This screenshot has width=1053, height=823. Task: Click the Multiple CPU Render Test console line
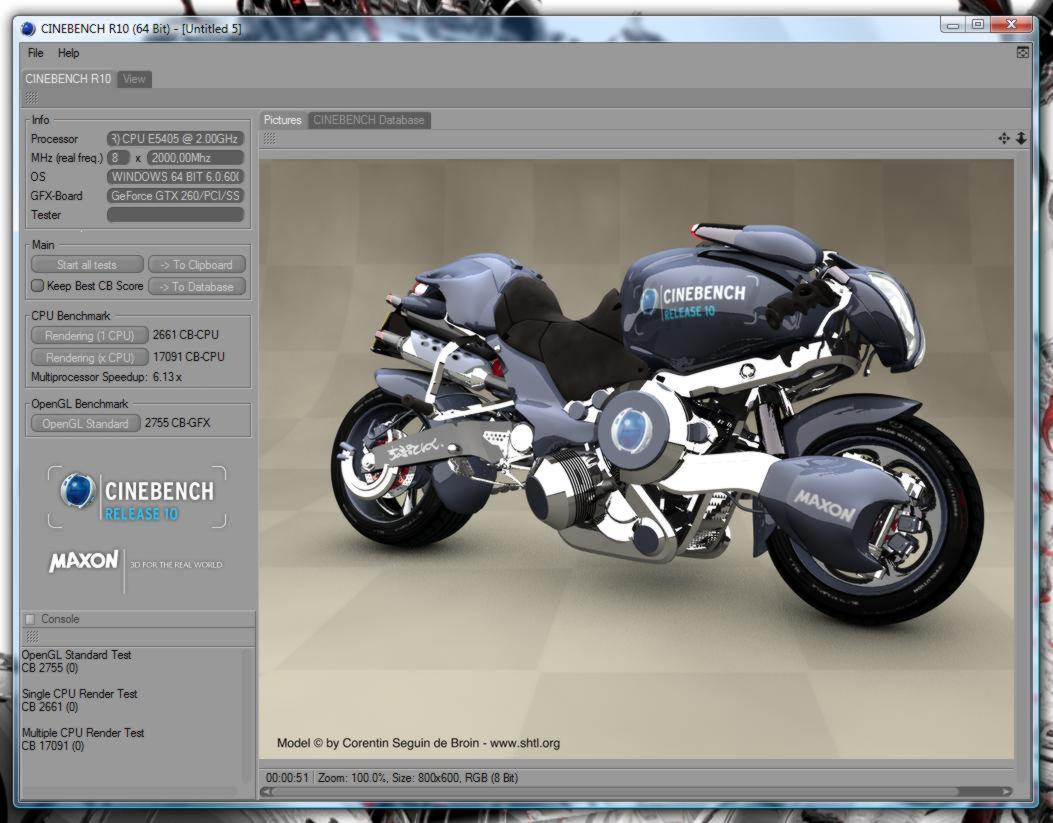(x=83, y=732)
